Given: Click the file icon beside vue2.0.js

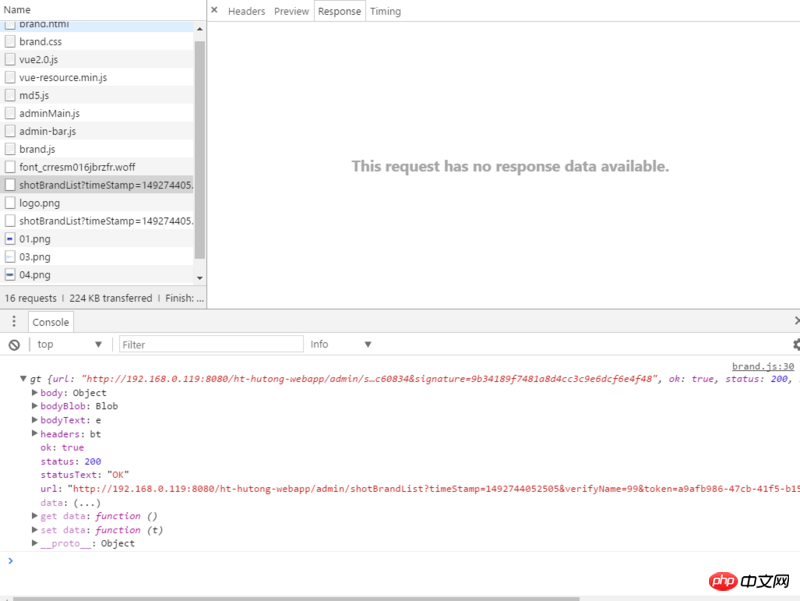Looking at the screenshot, I should [x=10, y=59].
